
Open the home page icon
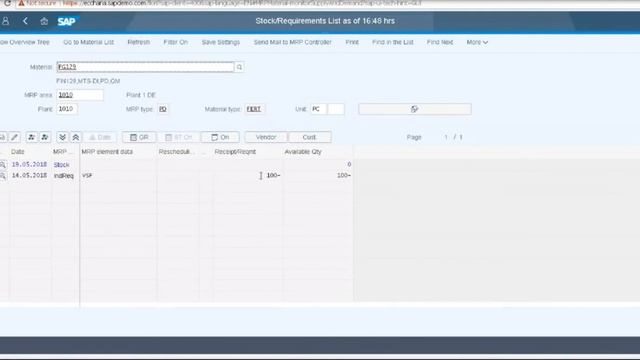point(44,21)
